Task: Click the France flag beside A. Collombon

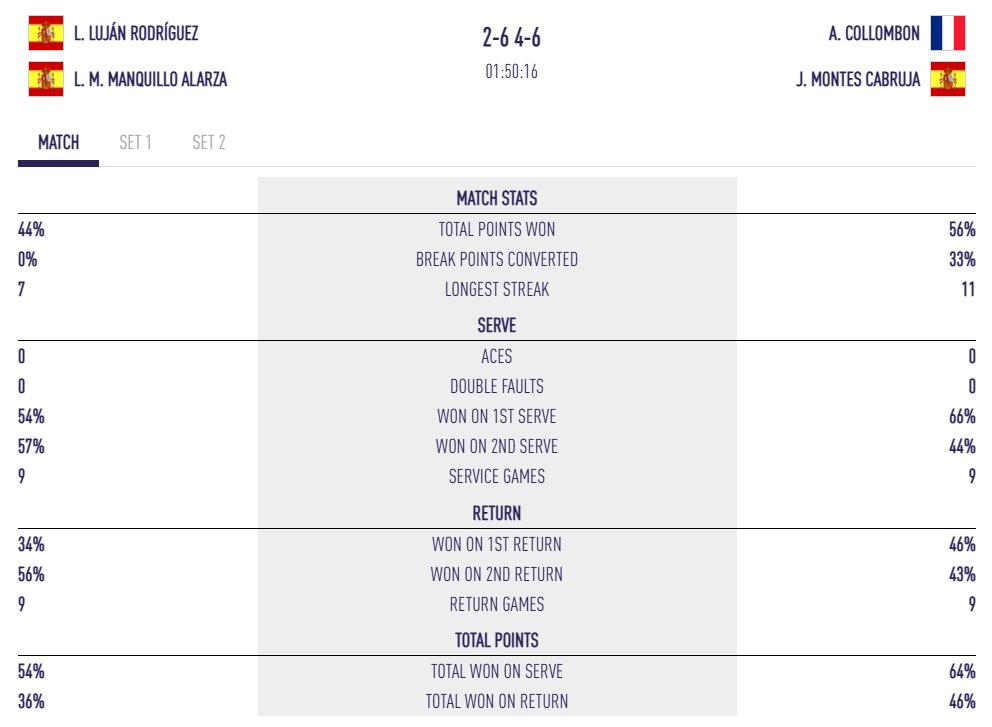Action: pyautogui.click(x=947, y=33)
